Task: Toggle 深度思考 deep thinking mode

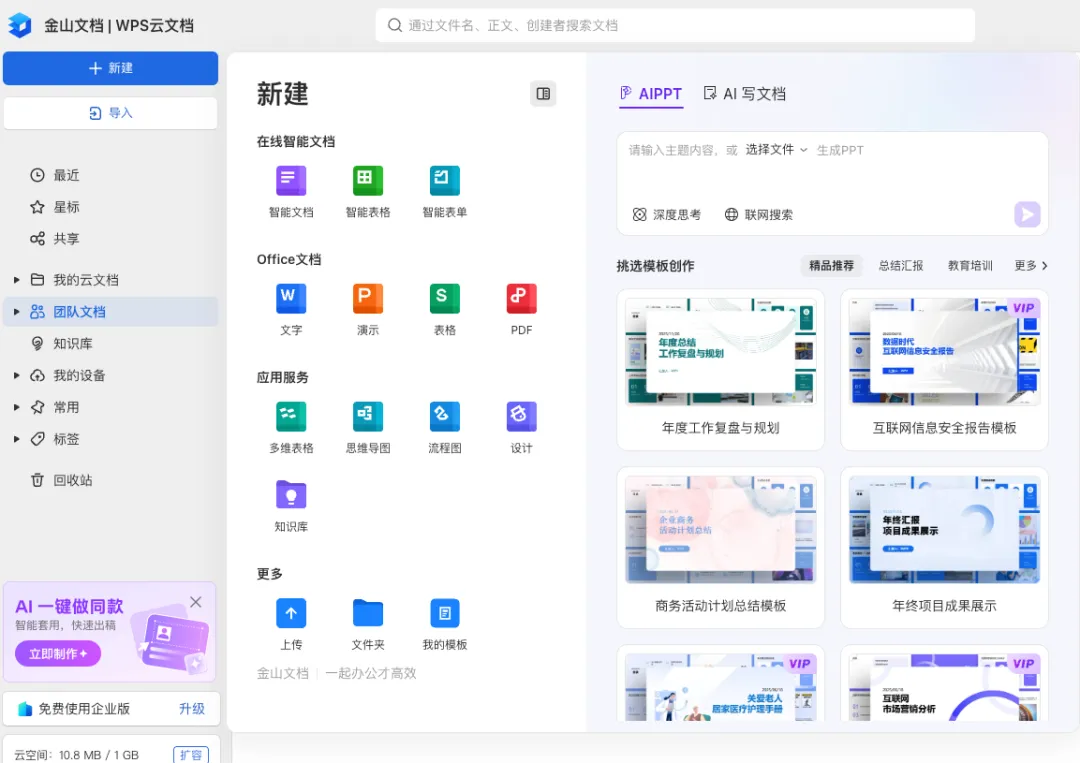Action: click(667, 214)
